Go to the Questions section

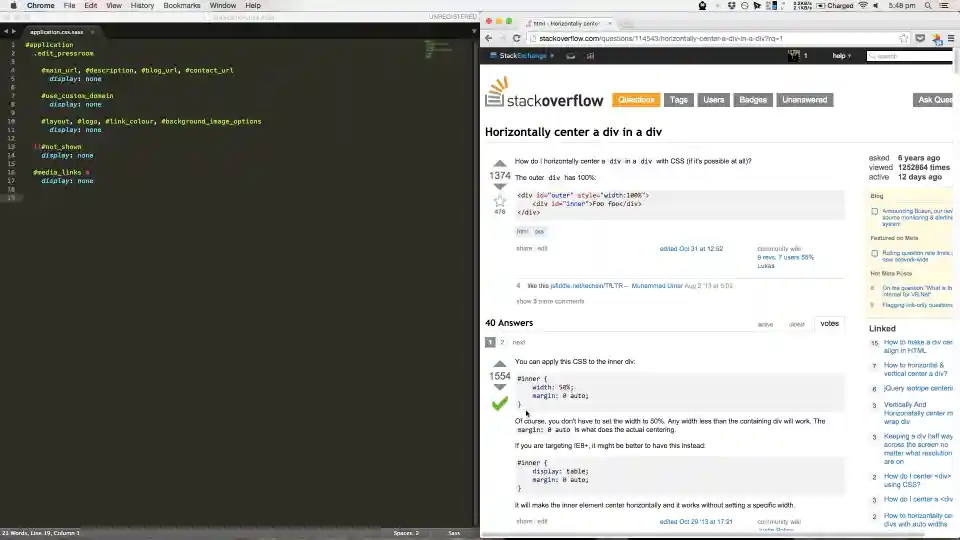point(636,100)
